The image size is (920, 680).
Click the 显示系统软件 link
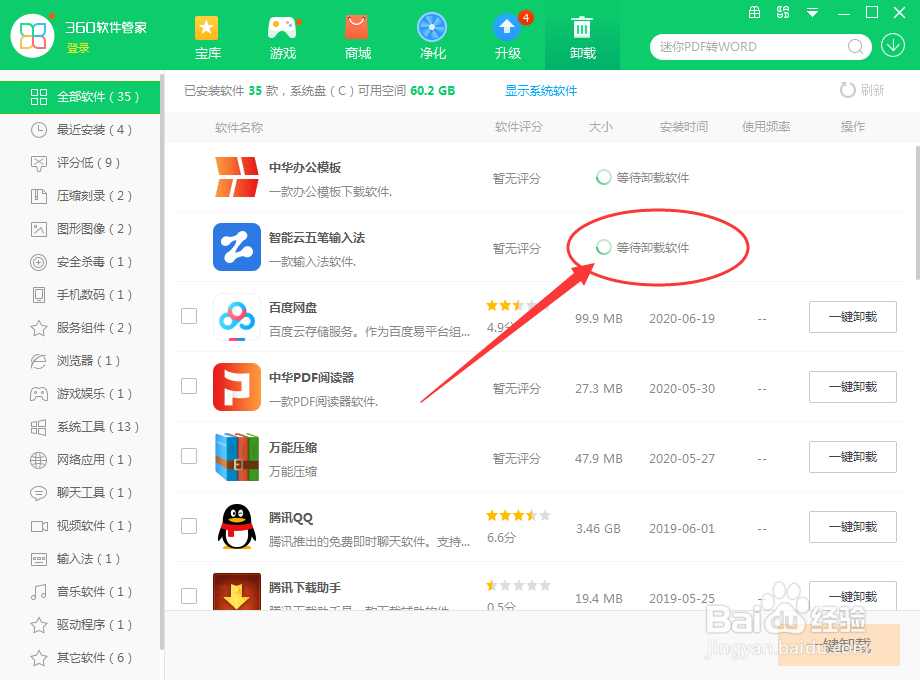point(541,90)
